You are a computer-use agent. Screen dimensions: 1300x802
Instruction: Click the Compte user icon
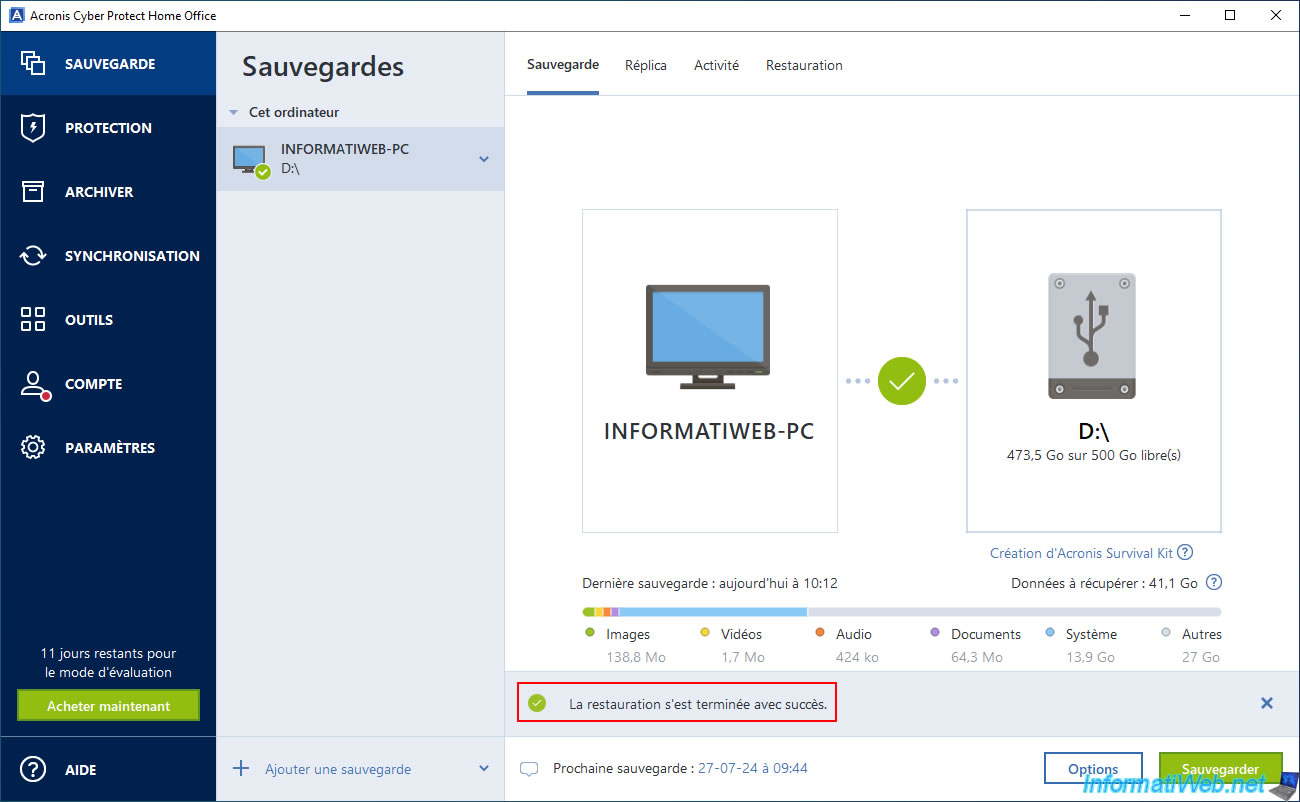[34, 384]
